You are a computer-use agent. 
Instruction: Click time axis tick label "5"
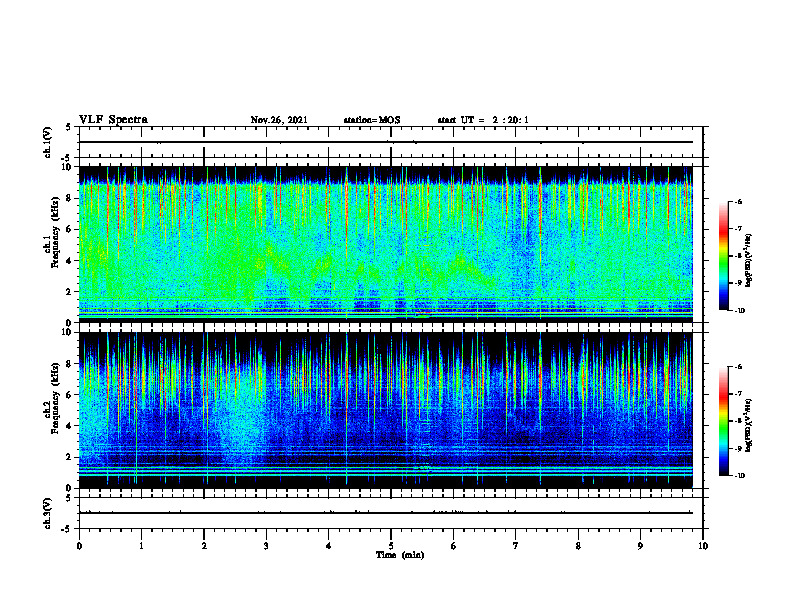(x=391, y=546)
